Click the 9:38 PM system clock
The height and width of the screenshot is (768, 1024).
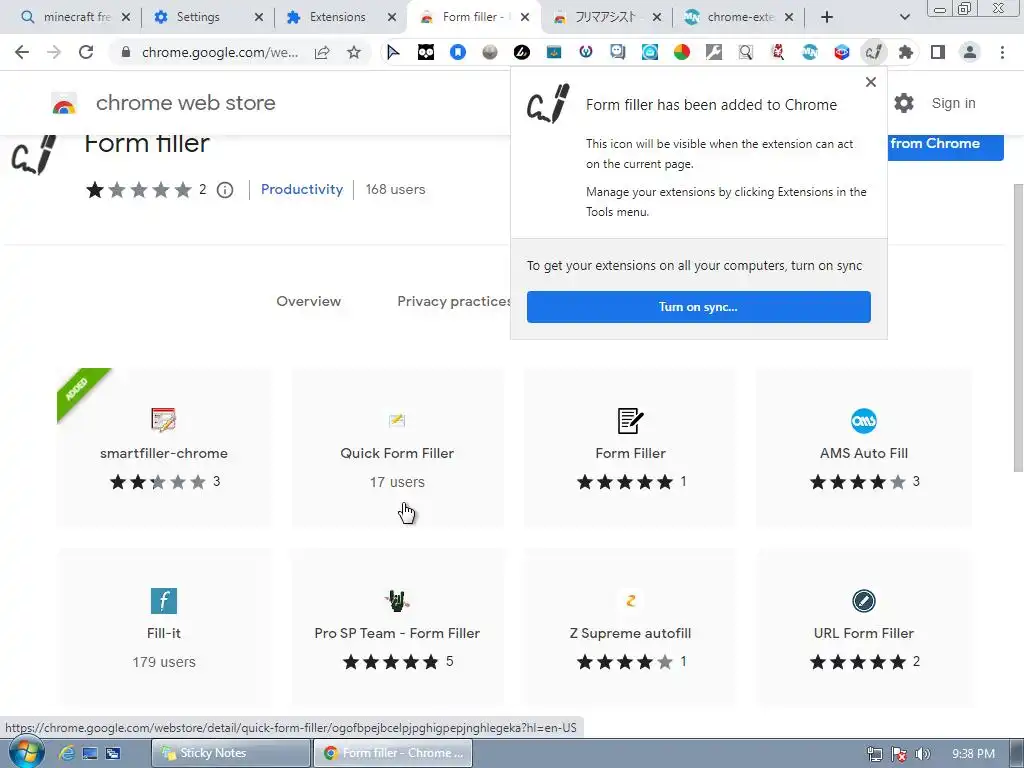click(x=973, y=754)
